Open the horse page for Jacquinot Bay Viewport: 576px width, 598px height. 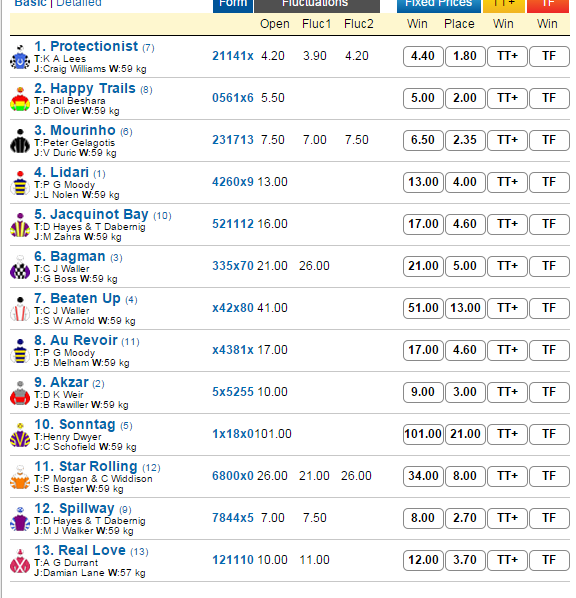coord(99,214)
